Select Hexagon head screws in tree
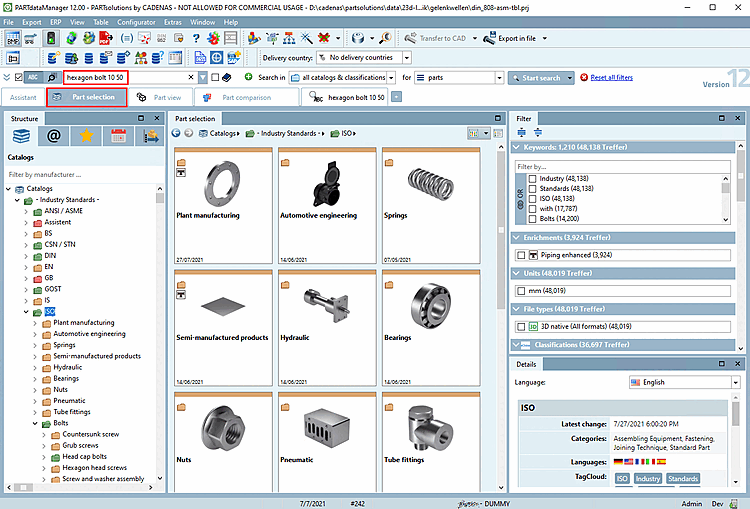 [x=94, y=467]
